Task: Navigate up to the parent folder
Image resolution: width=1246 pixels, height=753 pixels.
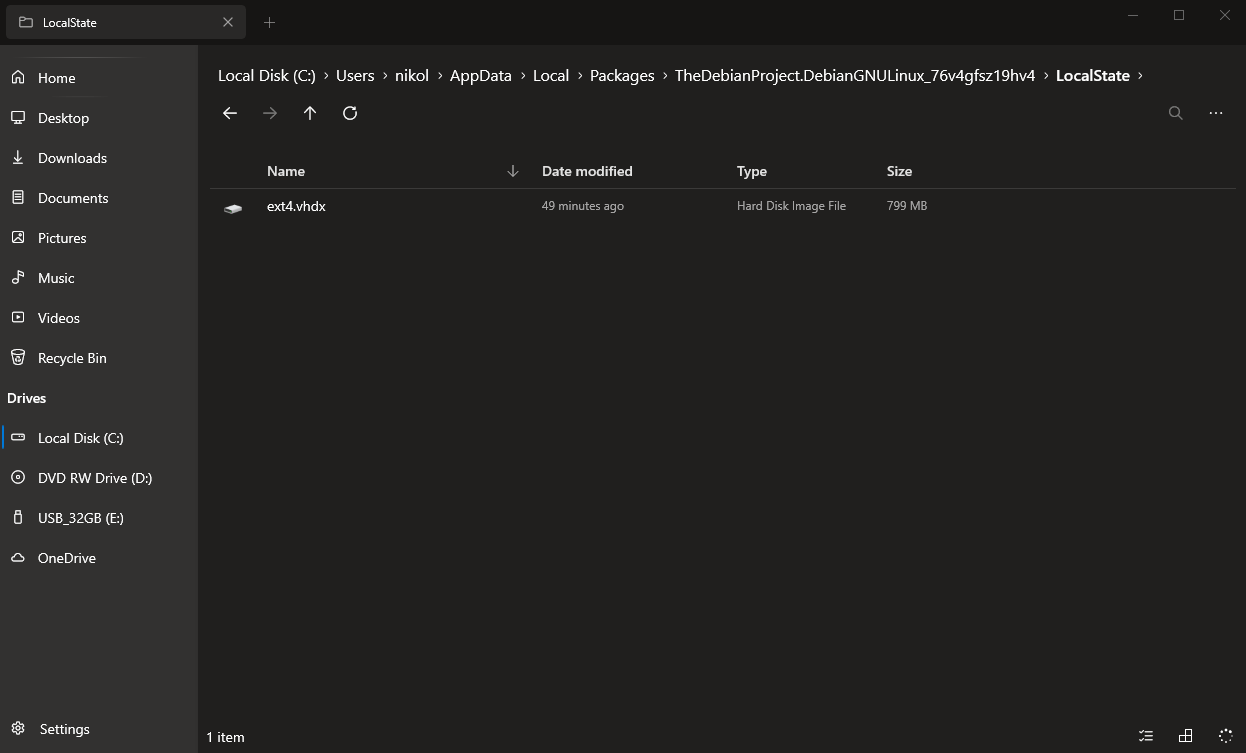Action: tap(309, 113)
